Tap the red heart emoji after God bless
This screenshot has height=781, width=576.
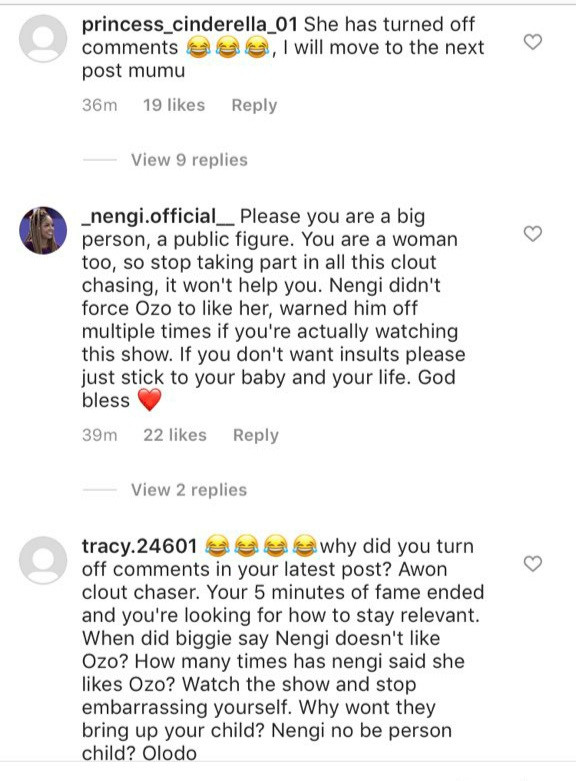pyautogui.click(x=149, y=400)
